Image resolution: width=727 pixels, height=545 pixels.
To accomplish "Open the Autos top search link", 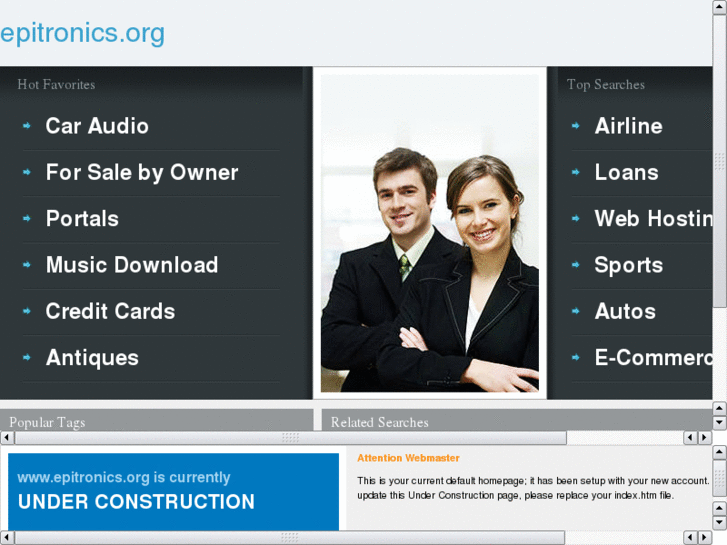I will (625, 311).
